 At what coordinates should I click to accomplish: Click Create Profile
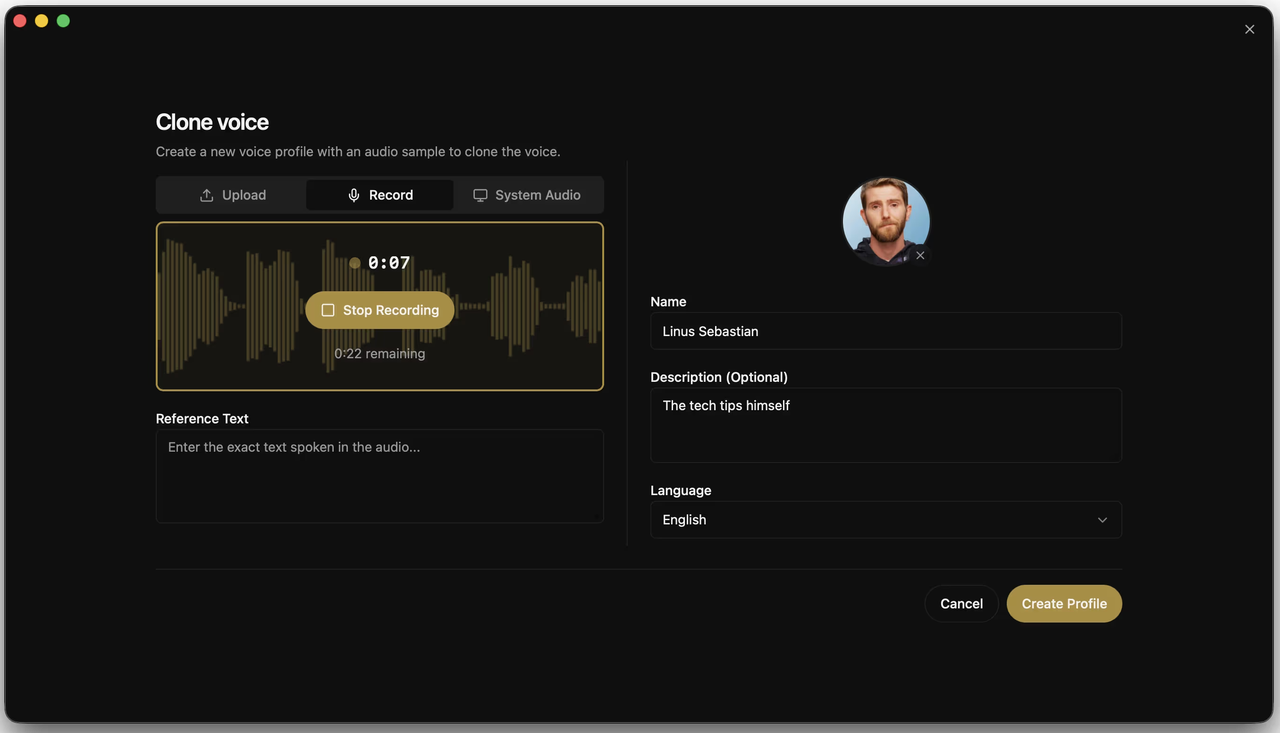click(1064, 604)
